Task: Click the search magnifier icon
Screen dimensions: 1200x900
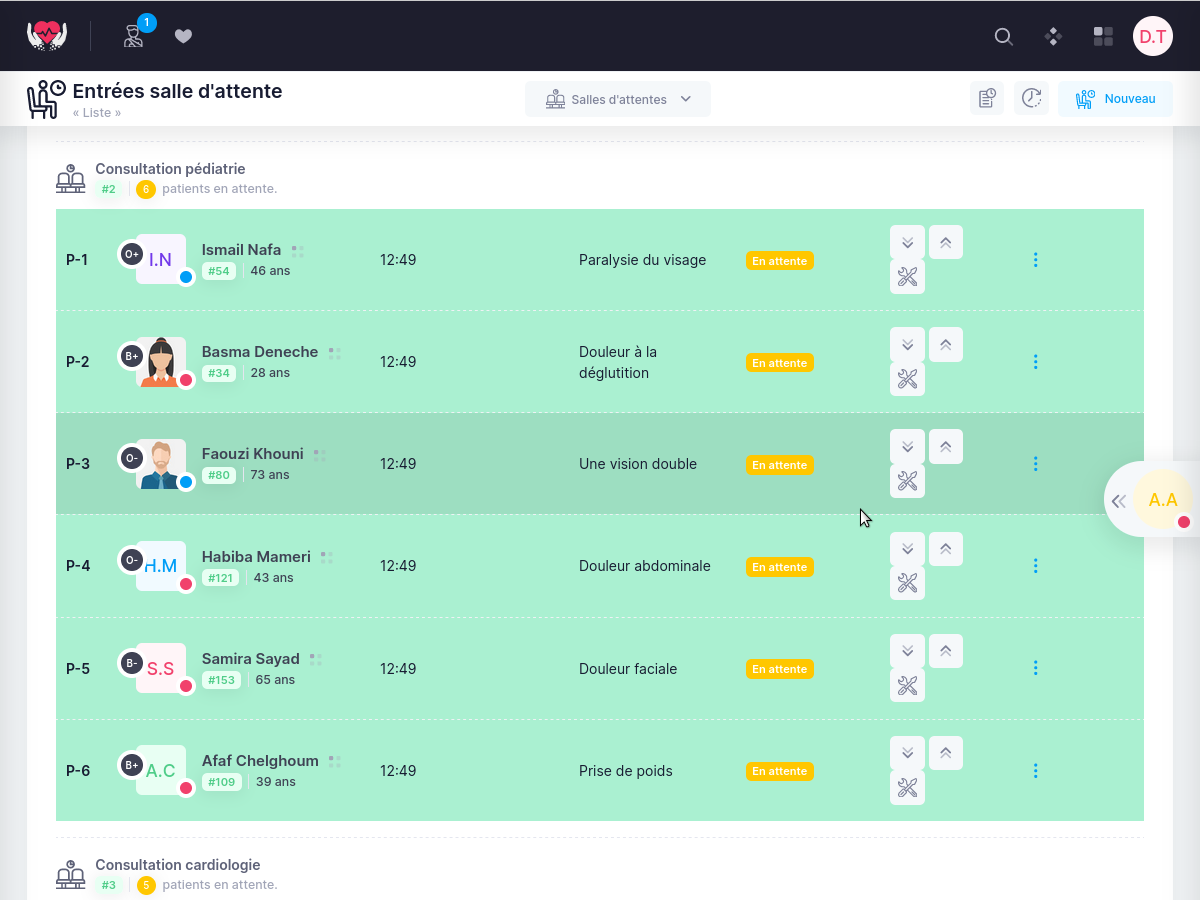Action: pyautogui.click(x=1003, y=37)
